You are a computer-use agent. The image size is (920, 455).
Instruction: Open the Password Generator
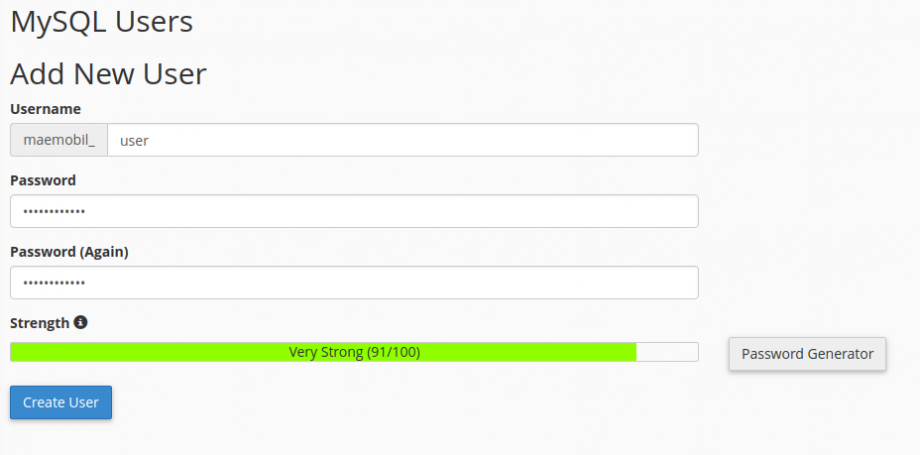click(x=807, y=354)
